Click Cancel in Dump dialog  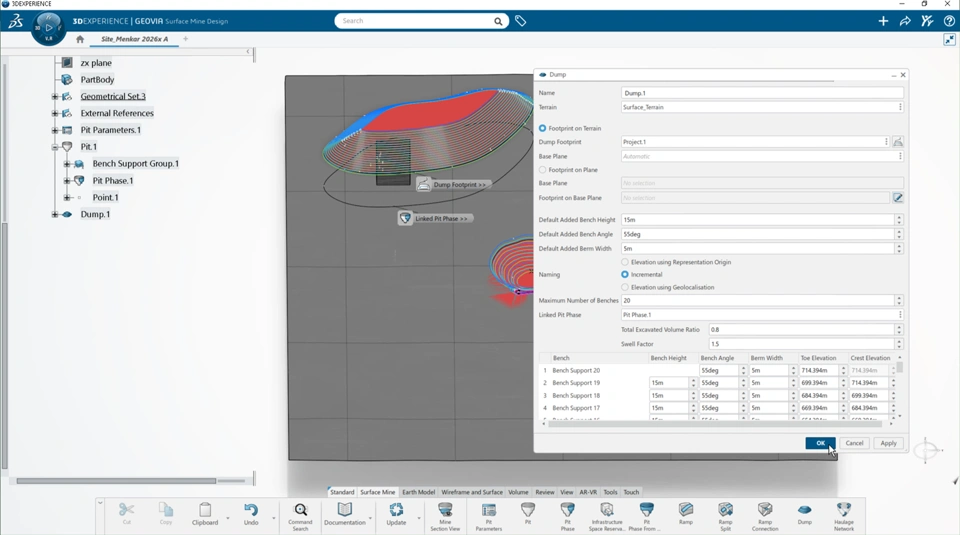pos(854,443)
